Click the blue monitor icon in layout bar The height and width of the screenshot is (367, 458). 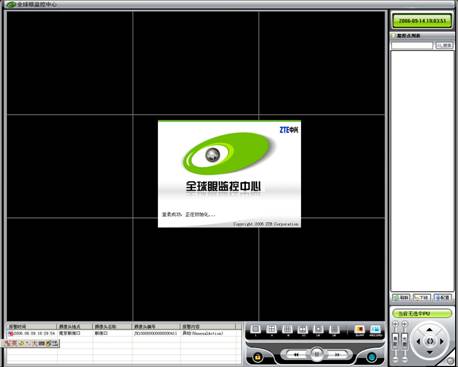point(375,330)
